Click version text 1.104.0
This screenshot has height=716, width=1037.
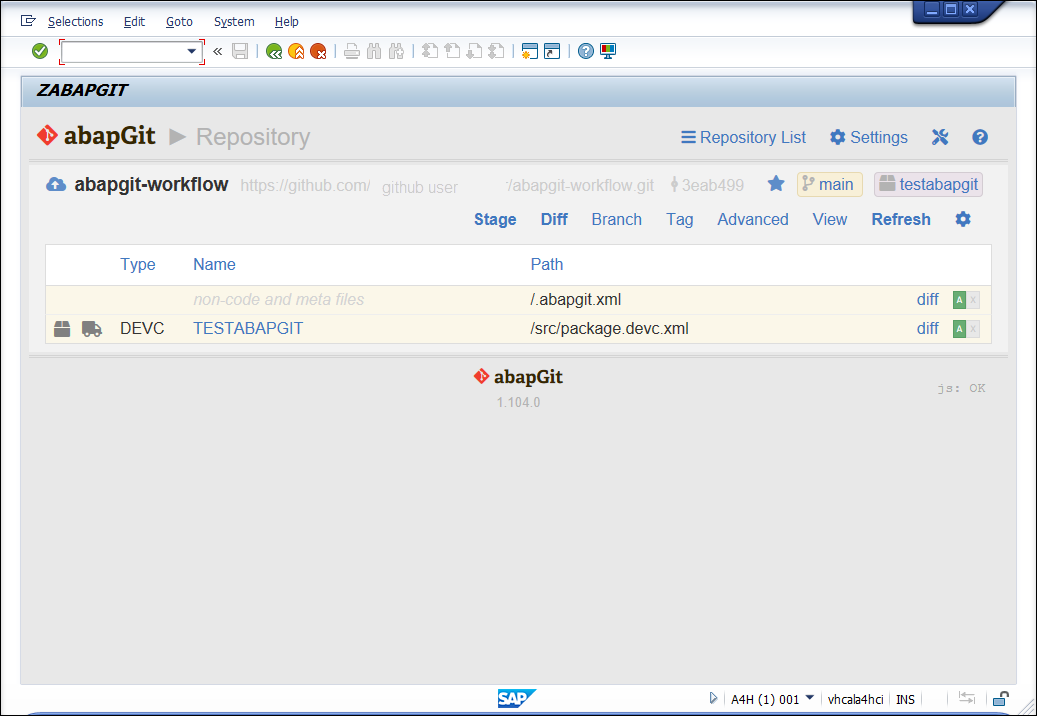tap(518, 402)
